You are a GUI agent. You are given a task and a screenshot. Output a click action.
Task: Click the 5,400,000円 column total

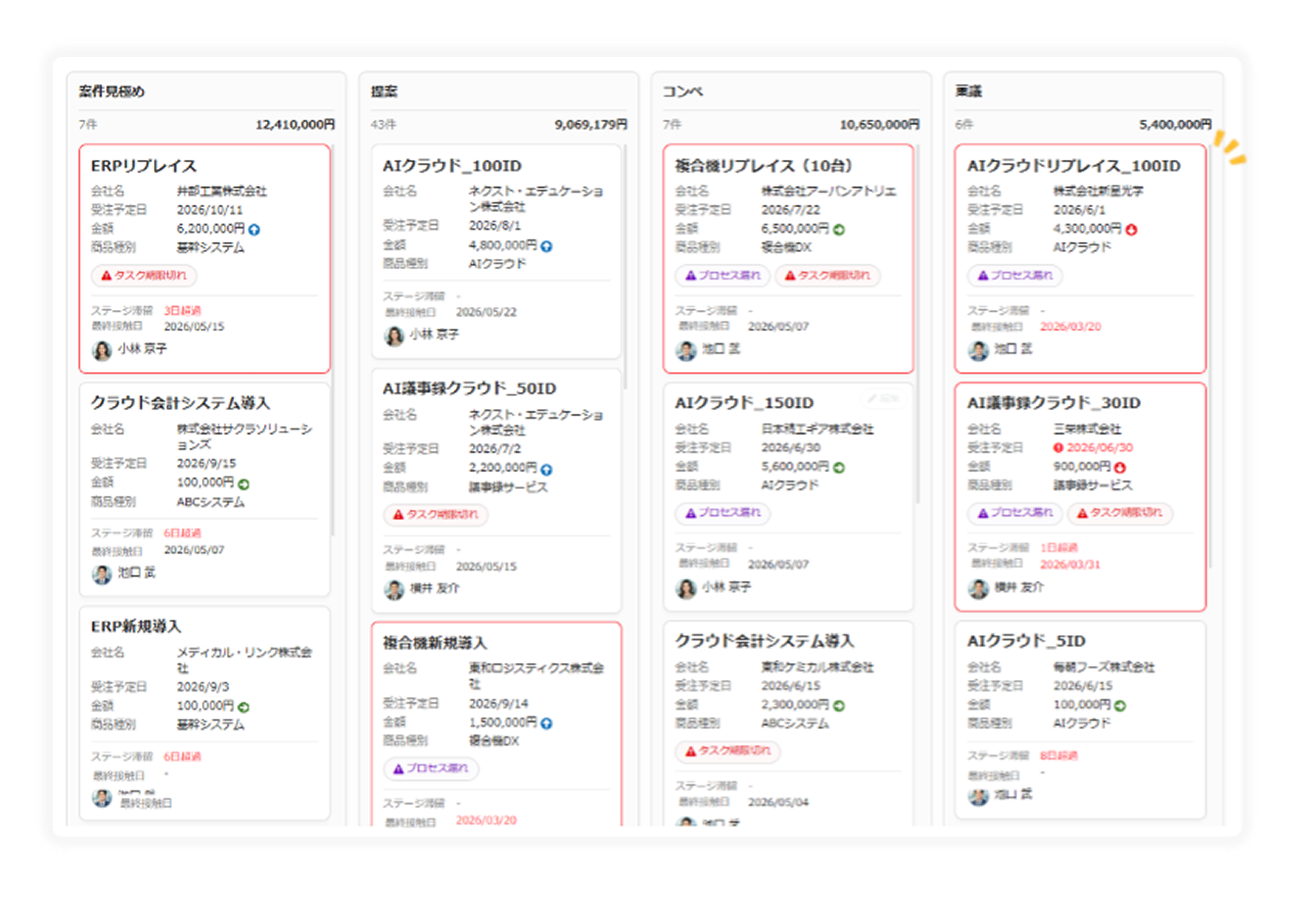coord(1175,125)
